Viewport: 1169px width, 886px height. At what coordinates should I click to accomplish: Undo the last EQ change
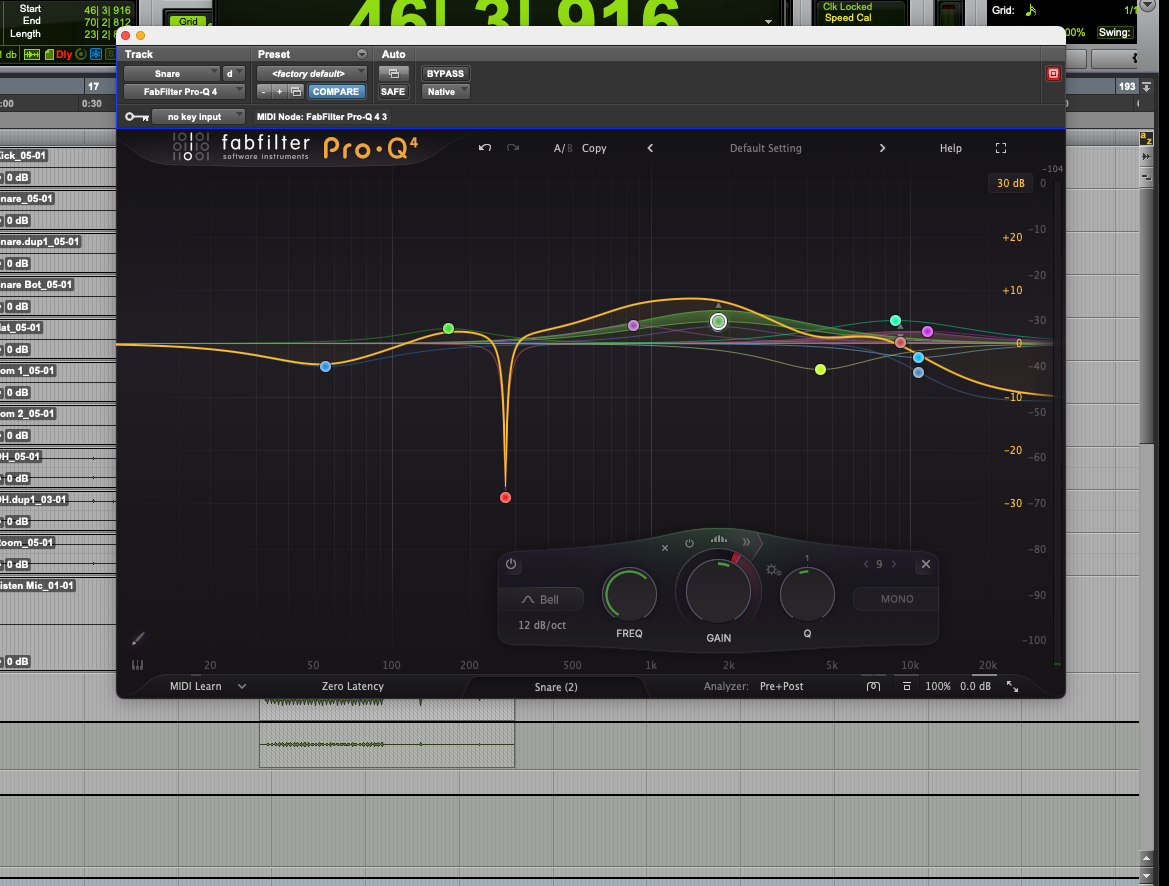point(485,148)
